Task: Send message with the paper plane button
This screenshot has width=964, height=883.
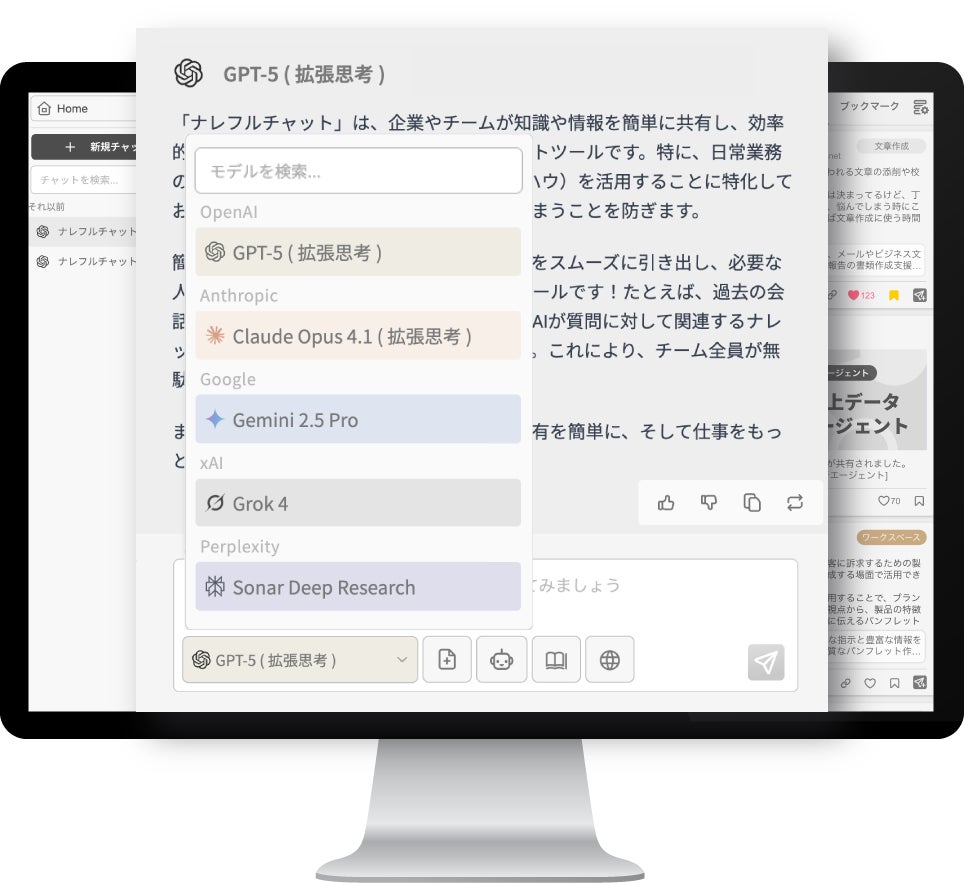Action: (x=766, y=662)
